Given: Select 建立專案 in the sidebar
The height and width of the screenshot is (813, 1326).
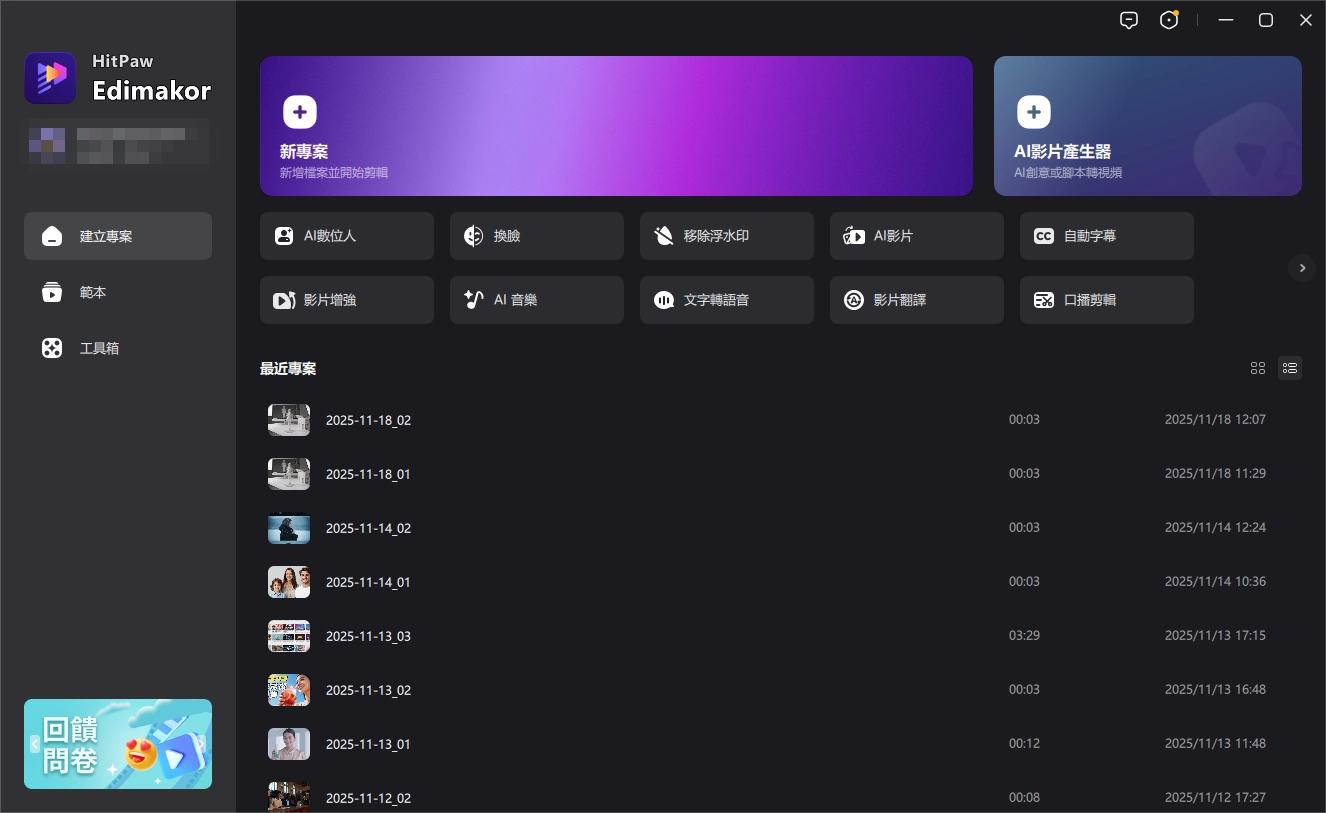Looking at the screenshot, I should (118, 236).
